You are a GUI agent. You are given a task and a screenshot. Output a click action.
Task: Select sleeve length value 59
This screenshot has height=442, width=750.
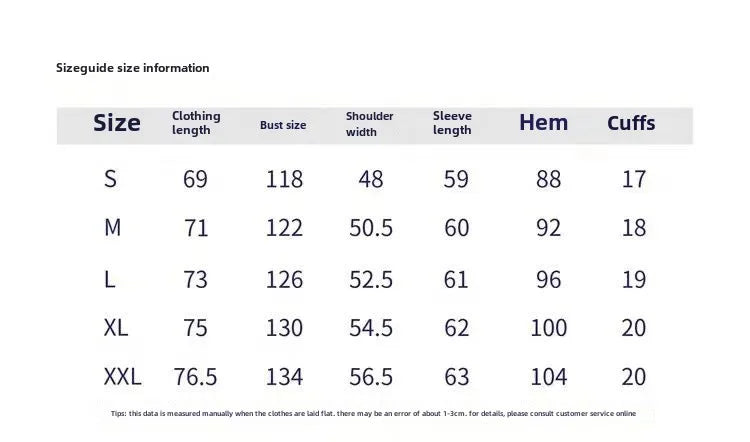click(x=456, y=179)
